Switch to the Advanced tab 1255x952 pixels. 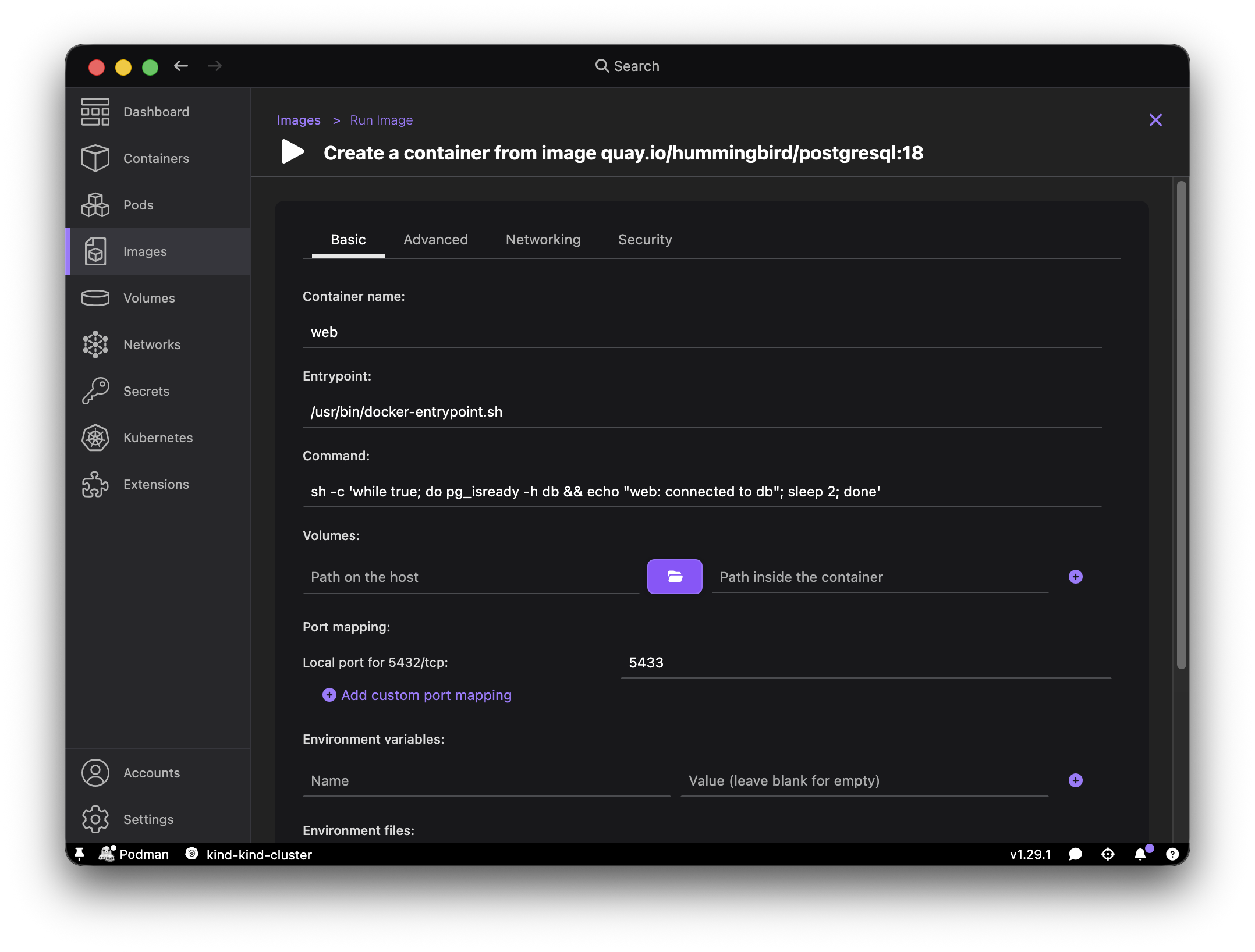point(435,240)
